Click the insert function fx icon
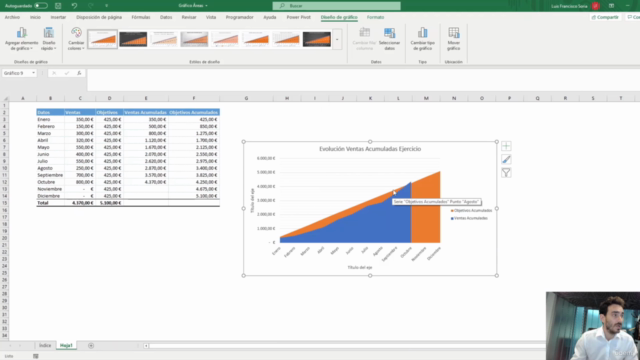The height and width of the screenshot is (360, 640). point(79,73)
